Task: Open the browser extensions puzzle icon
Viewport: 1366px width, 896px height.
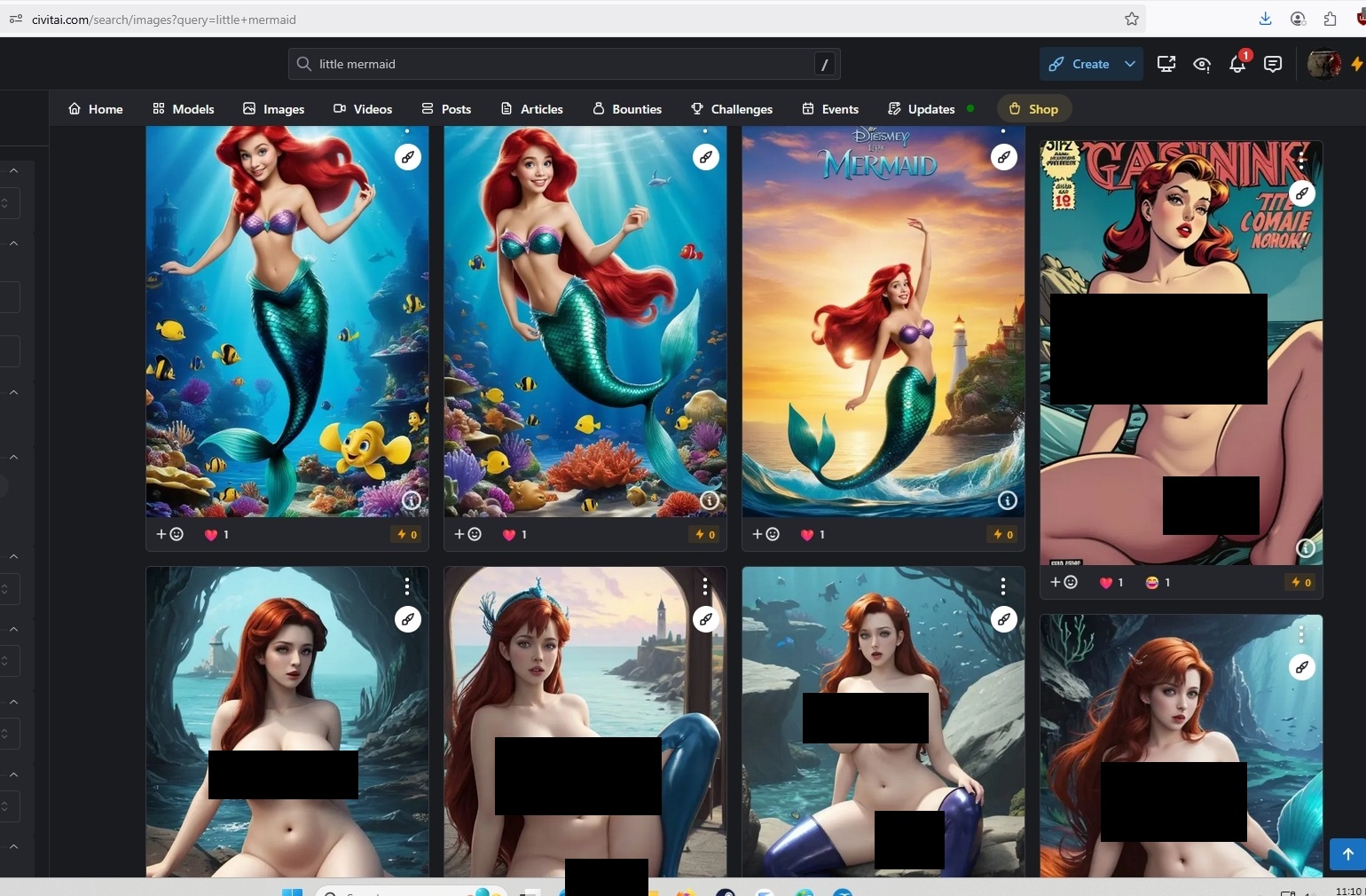Action: (x=1330, y=19)
